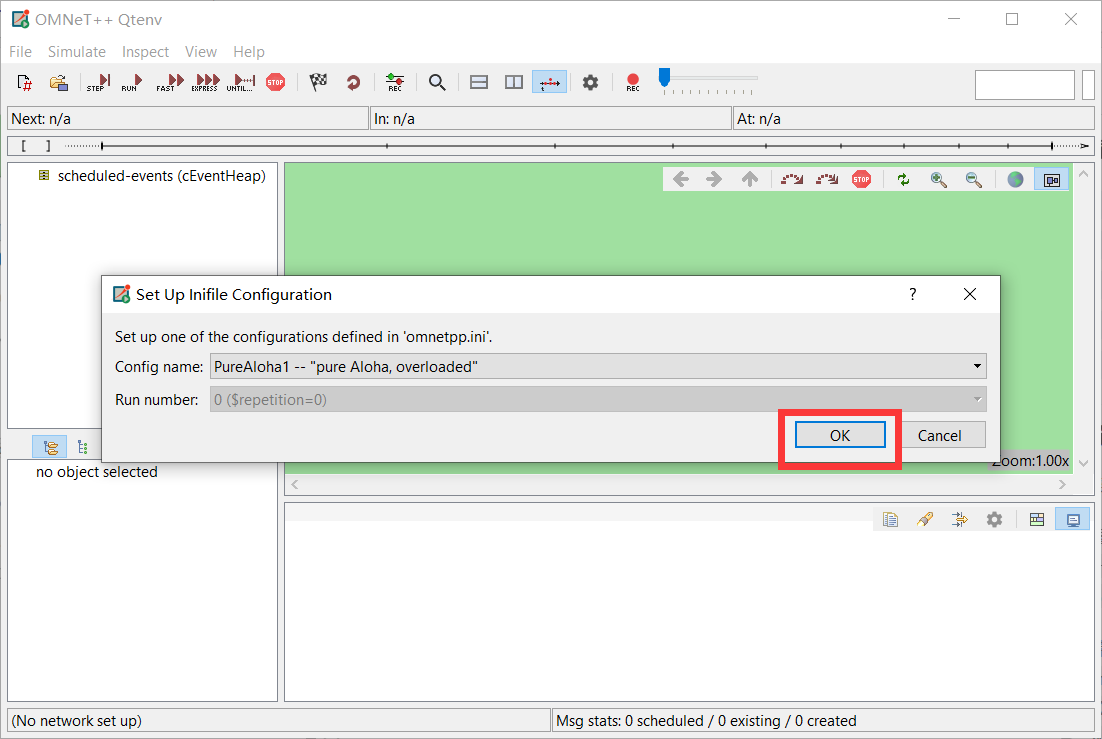Open the View menu

(x=200, y=51)
